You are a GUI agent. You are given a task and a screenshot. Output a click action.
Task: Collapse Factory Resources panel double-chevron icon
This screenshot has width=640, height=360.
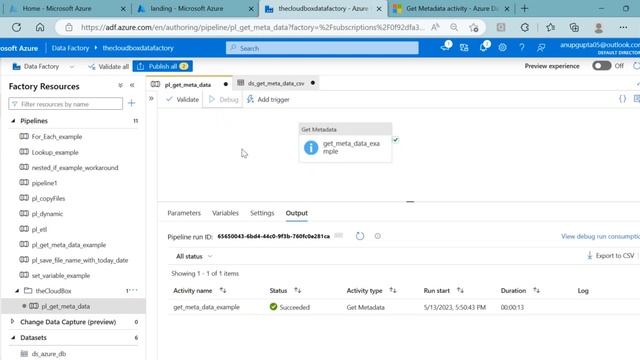[x=132, y=85]
